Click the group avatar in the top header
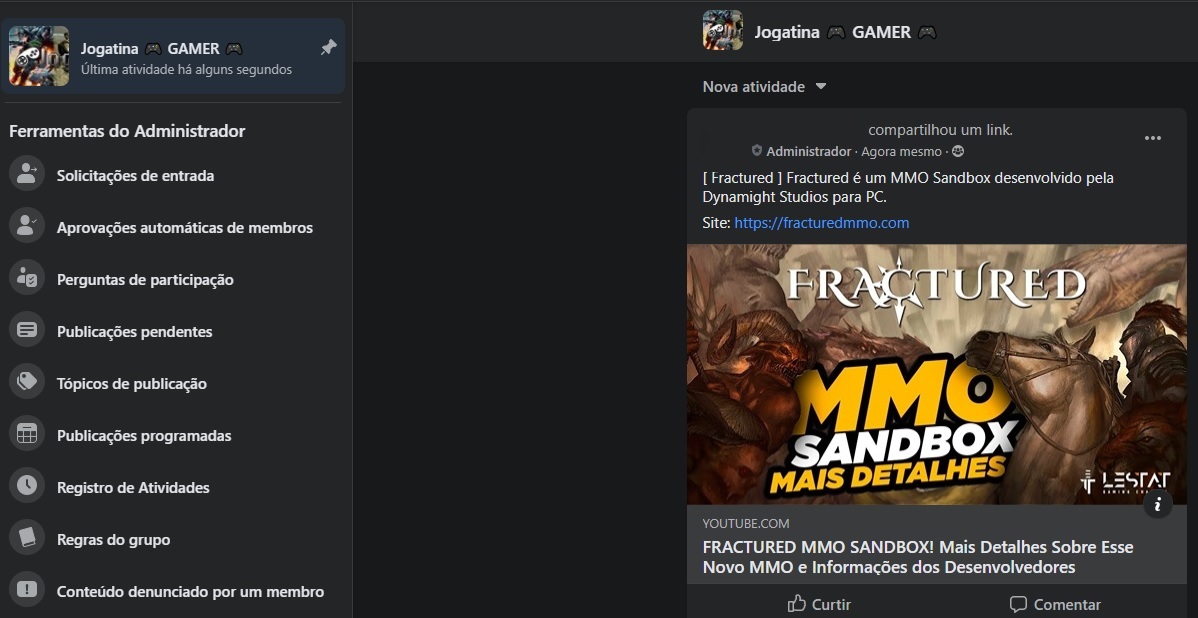The width and height of the screenshot is (1198, 618). pos(723,31)
